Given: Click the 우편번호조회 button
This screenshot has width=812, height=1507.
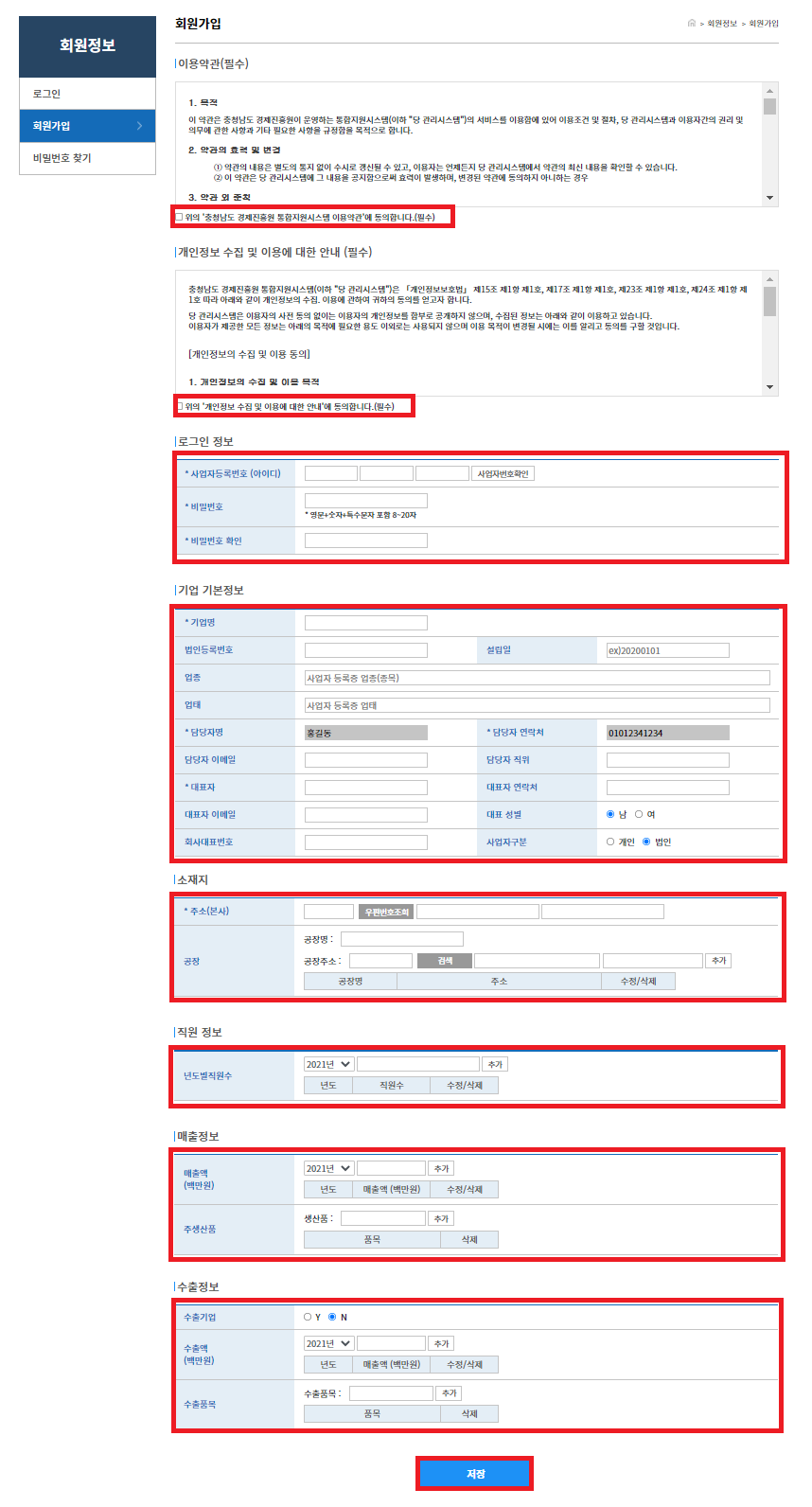Looking at the screenshot, I should click(x=386, y=912).
